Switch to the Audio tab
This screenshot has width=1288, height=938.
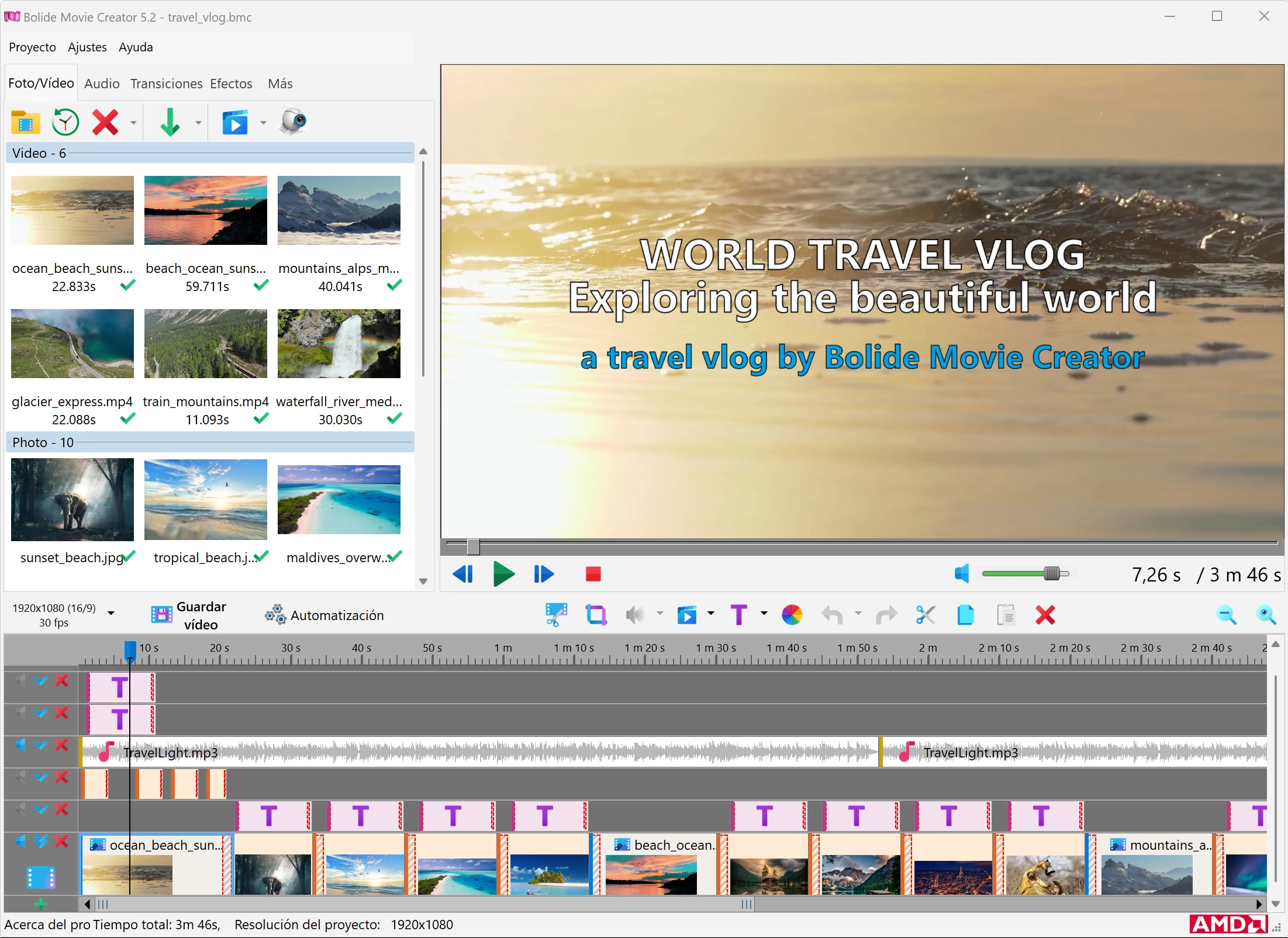point(102,84)
